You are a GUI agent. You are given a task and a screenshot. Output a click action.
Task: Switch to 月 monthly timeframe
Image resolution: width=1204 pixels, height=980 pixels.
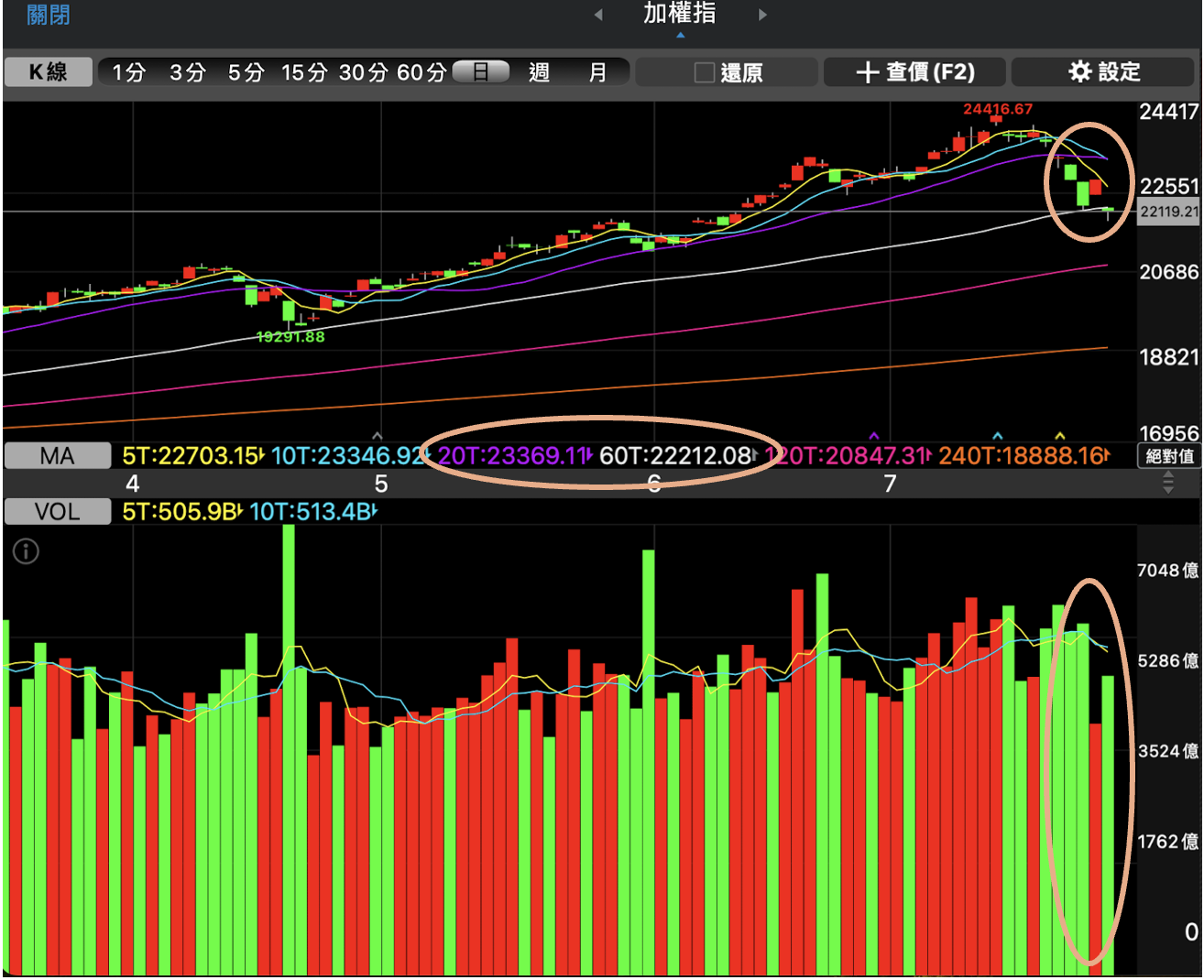pyautogui.click(x=597, y=72)
